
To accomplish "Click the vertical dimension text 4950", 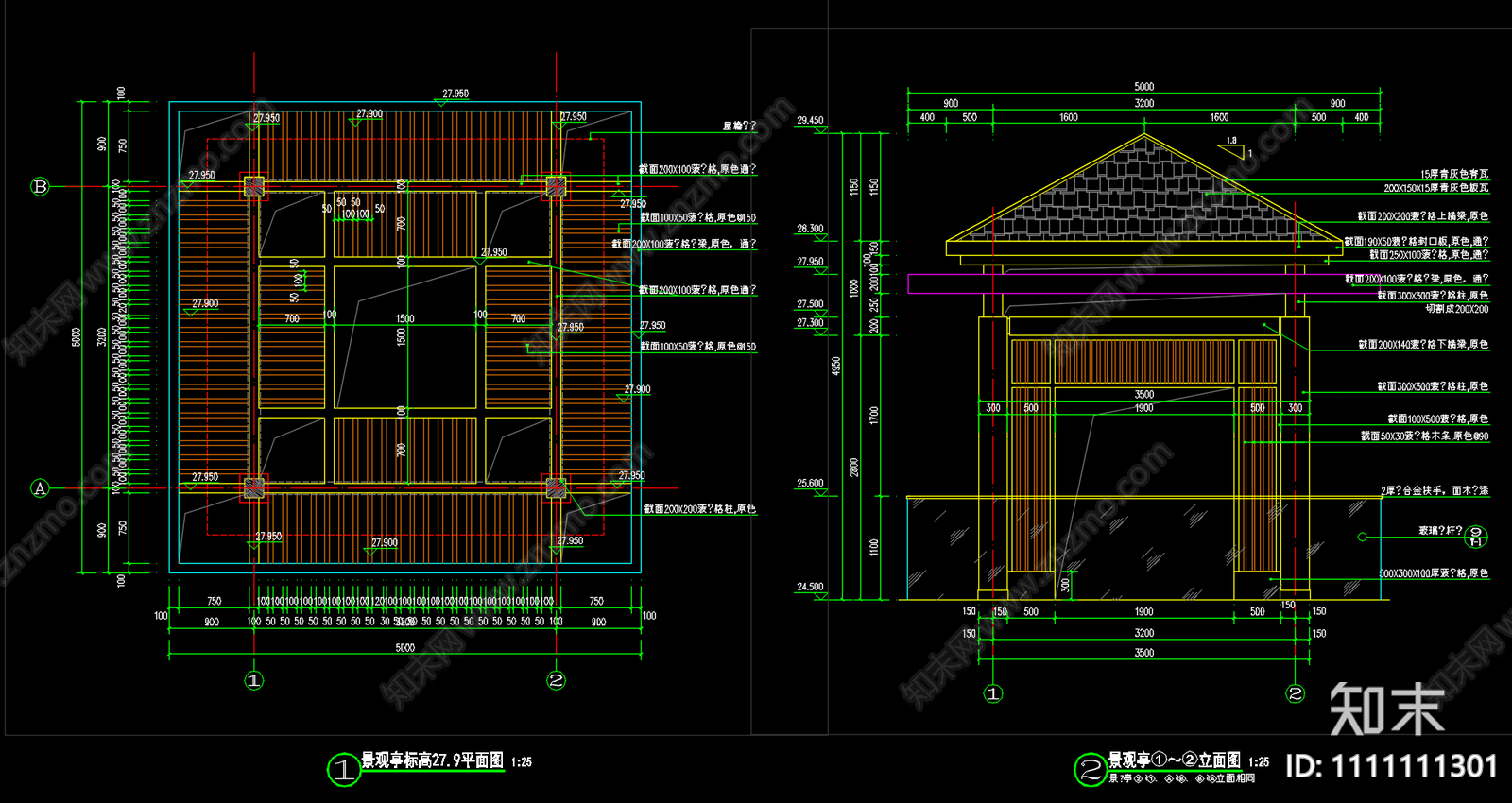I will (835, 365).
